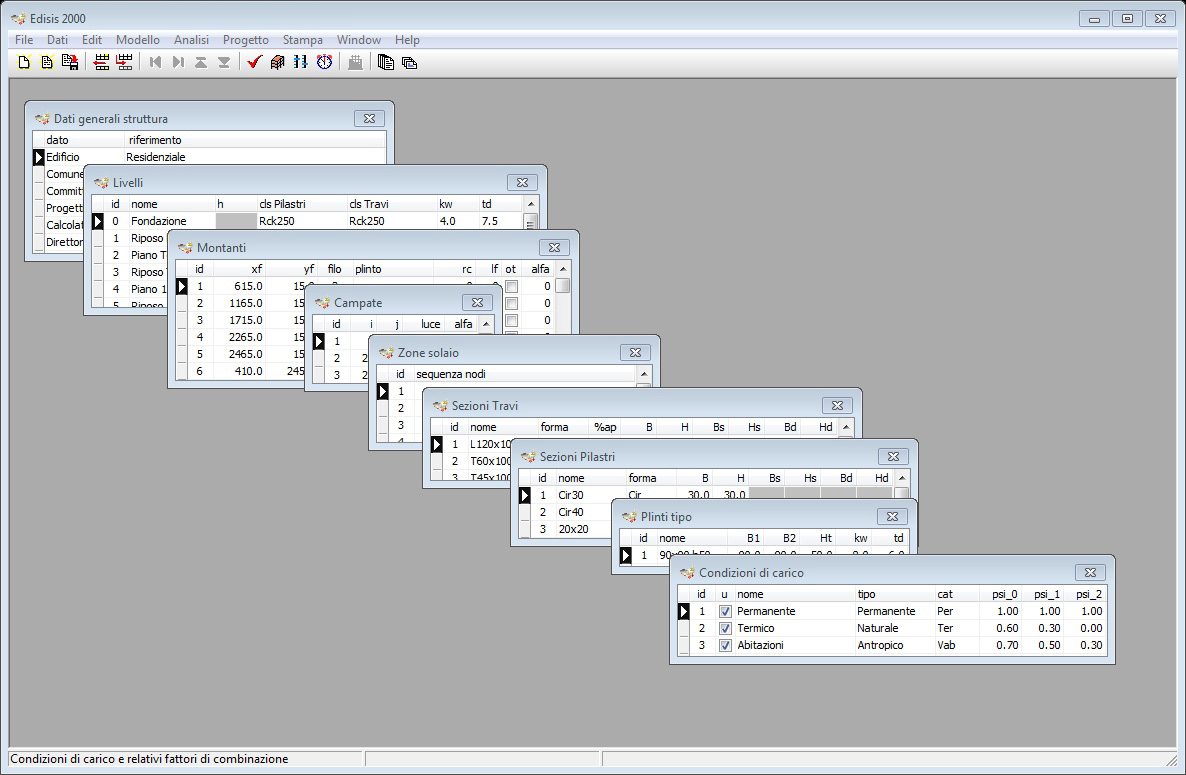Open the Dati menu
Viewport: 1186px width, 775px height.
coord(57,40)
